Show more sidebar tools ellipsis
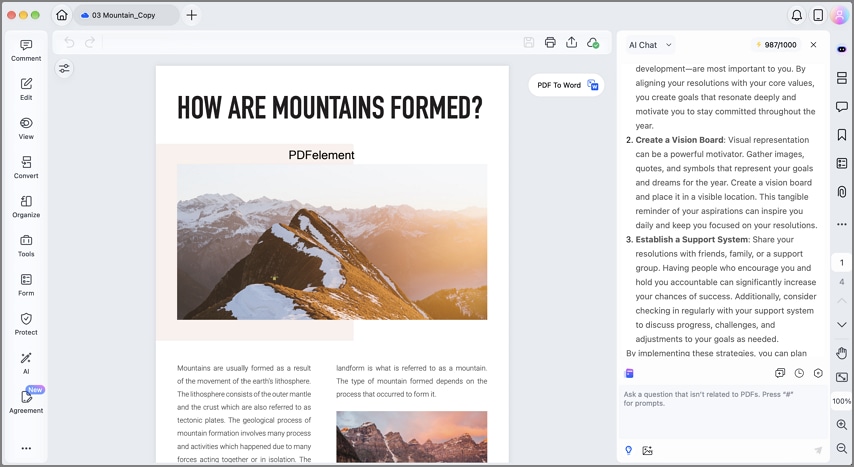The image size is (854, 467). click(26, 448)
